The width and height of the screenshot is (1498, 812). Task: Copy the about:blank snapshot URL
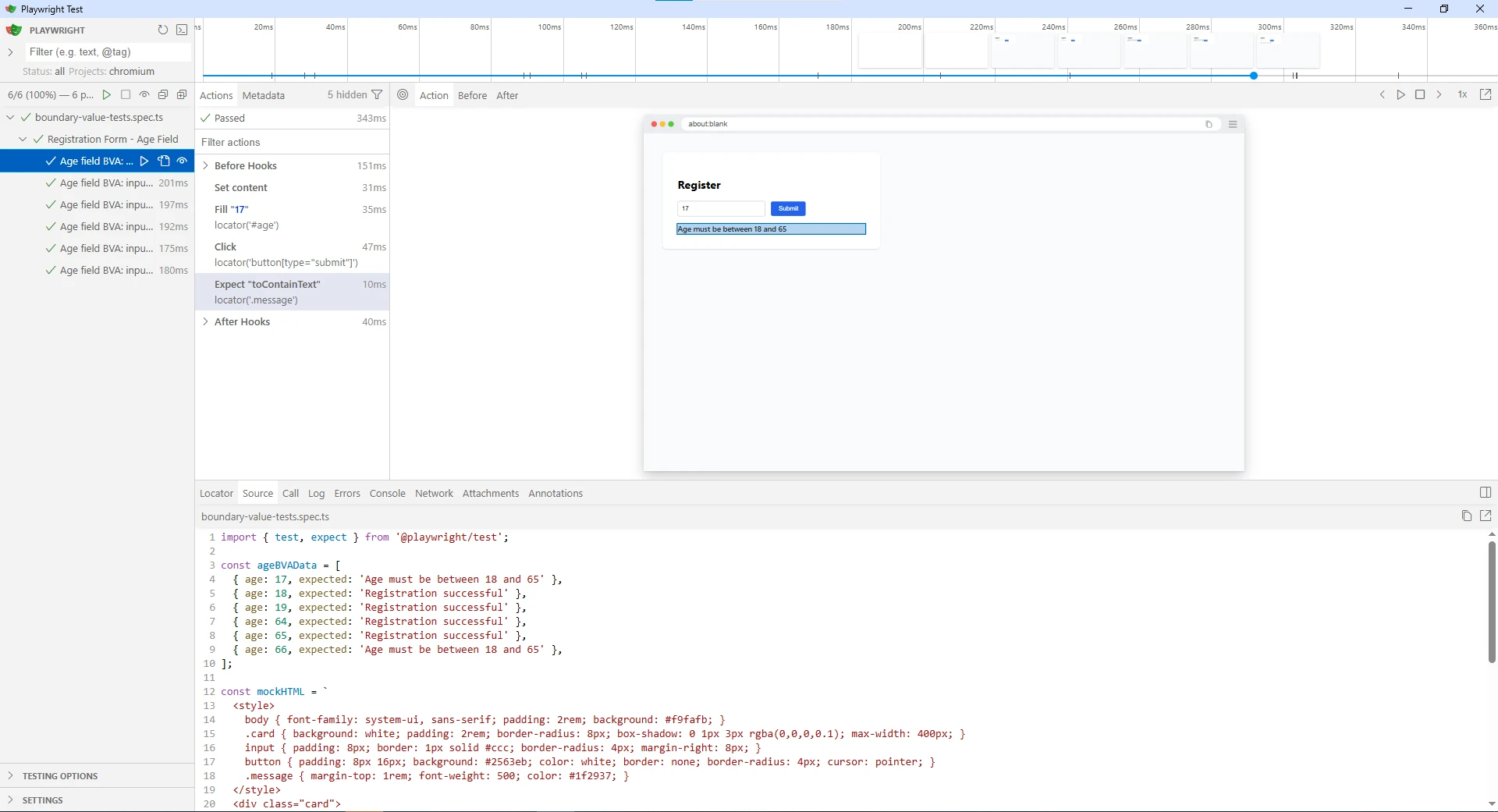pyautogui.click(x=1209, y=124)
